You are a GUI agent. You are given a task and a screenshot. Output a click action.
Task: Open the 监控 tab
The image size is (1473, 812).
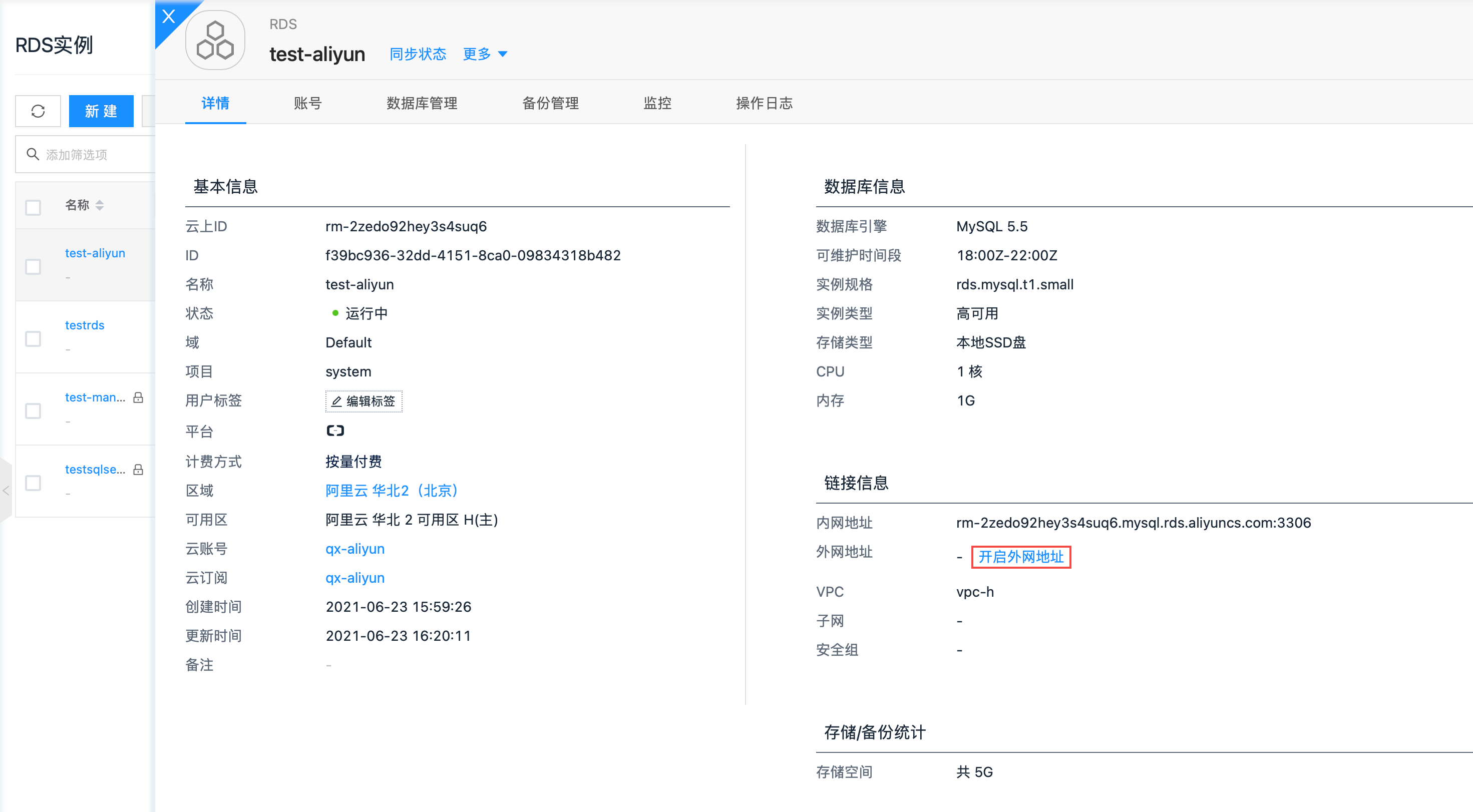[x=657, y=103]
